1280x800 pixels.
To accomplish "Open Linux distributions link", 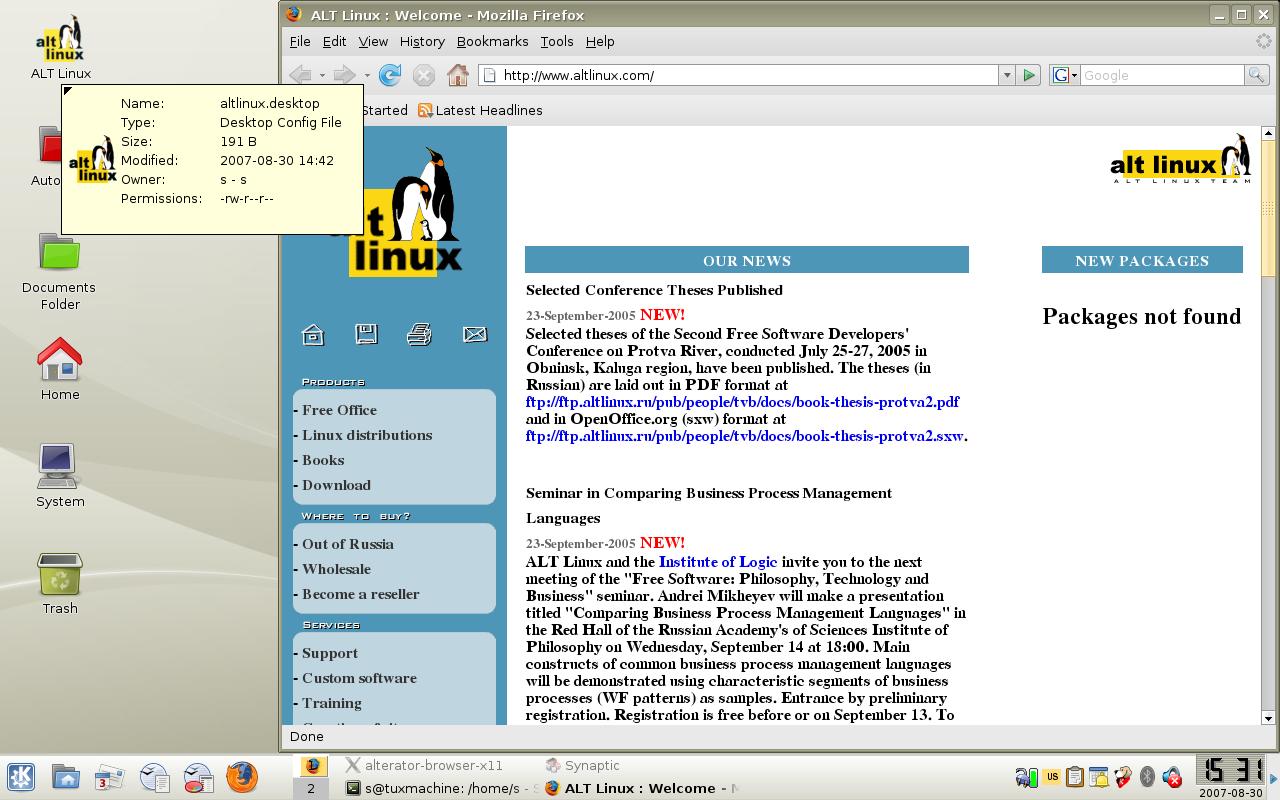I will pos(367,435).
